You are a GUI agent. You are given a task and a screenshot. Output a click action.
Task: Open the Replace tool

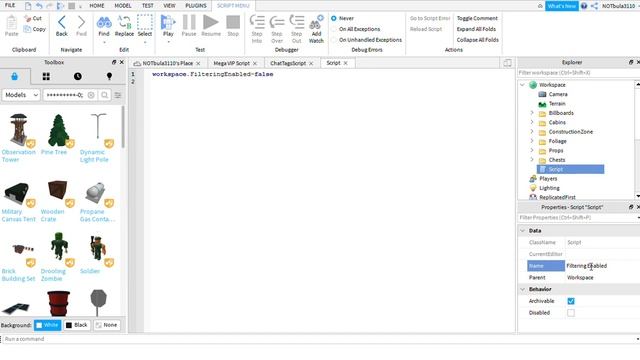(124, 22)
